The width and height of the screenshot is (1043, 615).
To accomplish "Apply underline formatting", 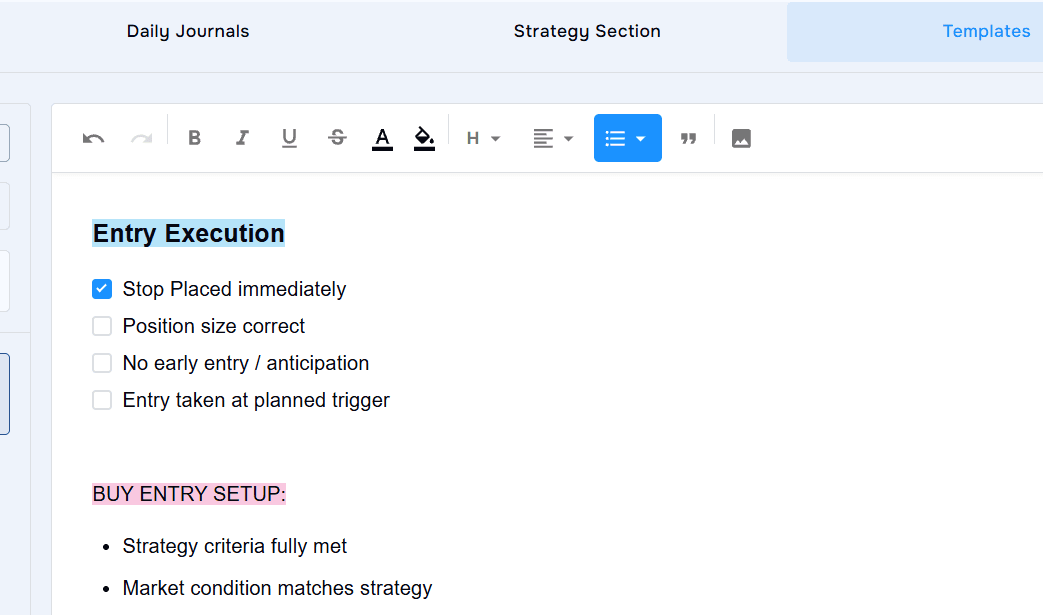I will [289, 138].
